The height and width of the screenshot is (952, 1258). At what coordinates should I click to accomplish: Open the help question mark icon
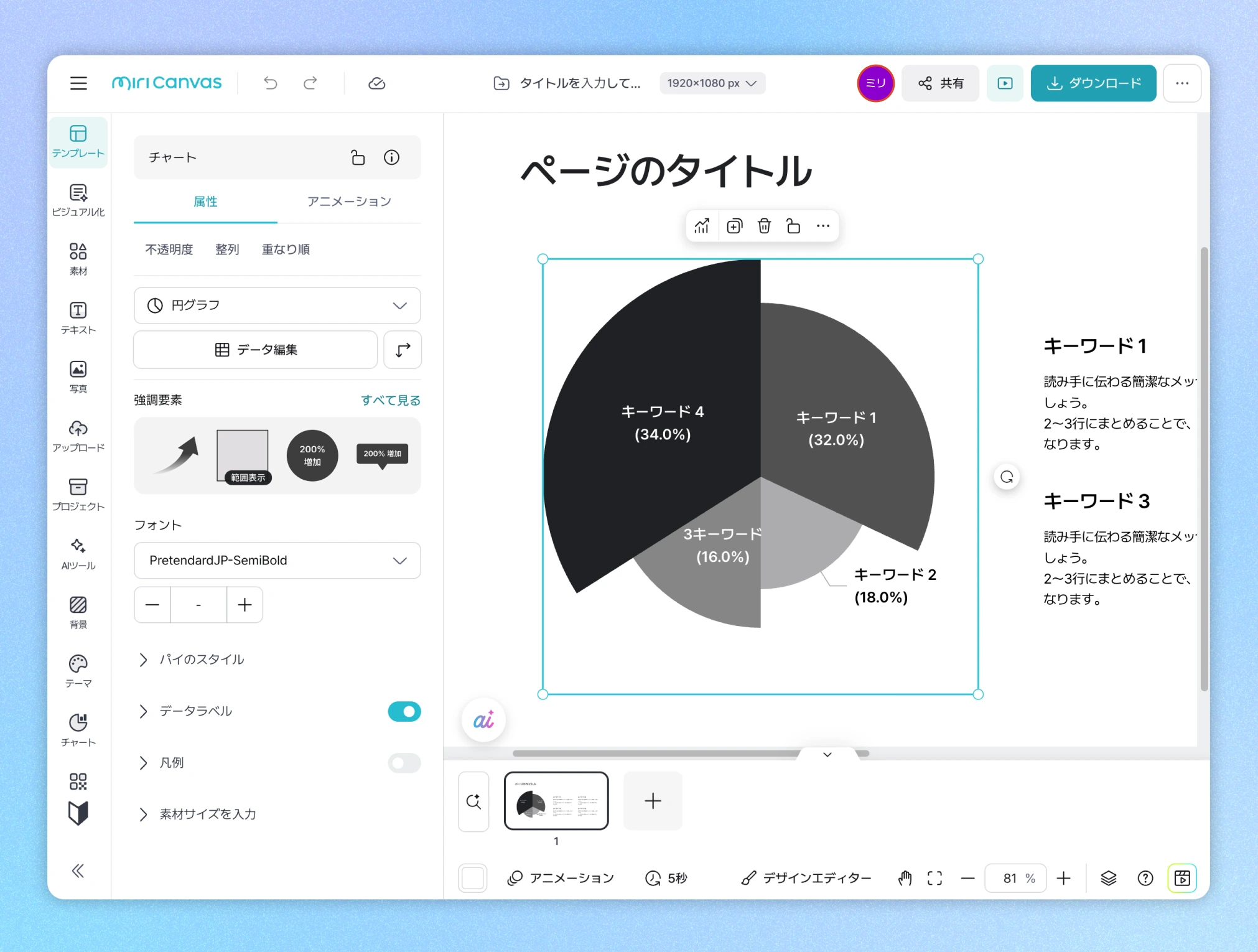(1145, 878)
